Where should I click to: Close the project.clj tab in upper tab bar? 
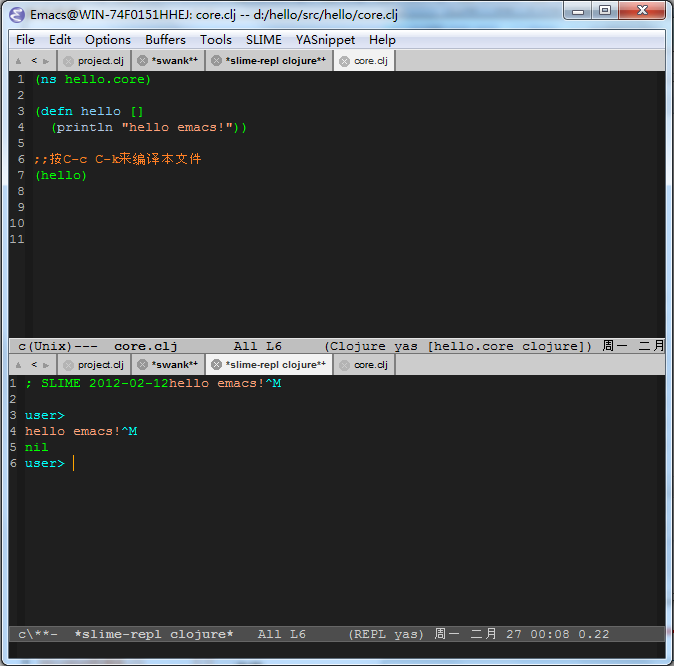pos(68,61)
